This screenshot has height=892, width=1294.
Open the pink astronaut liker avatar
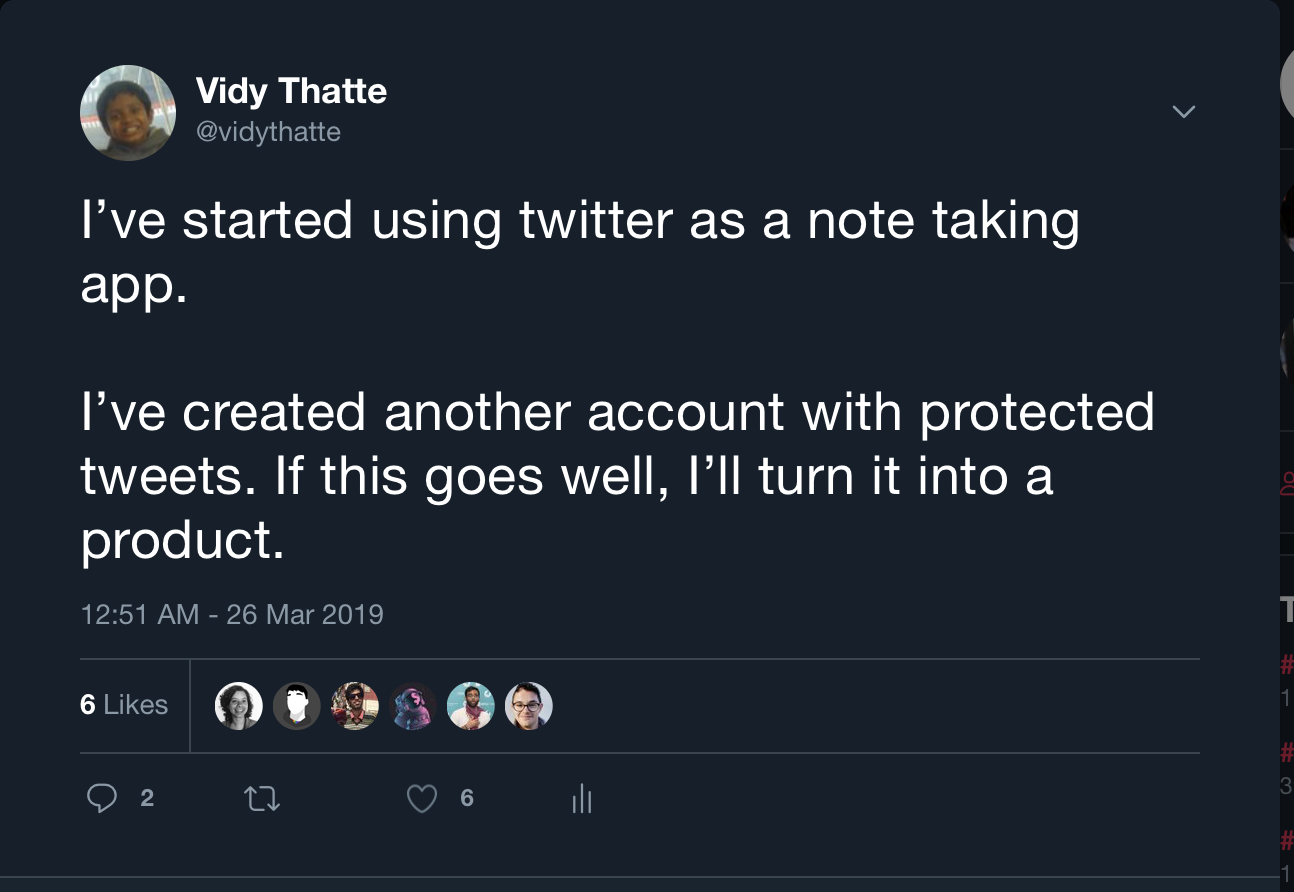tap(413, 706)
